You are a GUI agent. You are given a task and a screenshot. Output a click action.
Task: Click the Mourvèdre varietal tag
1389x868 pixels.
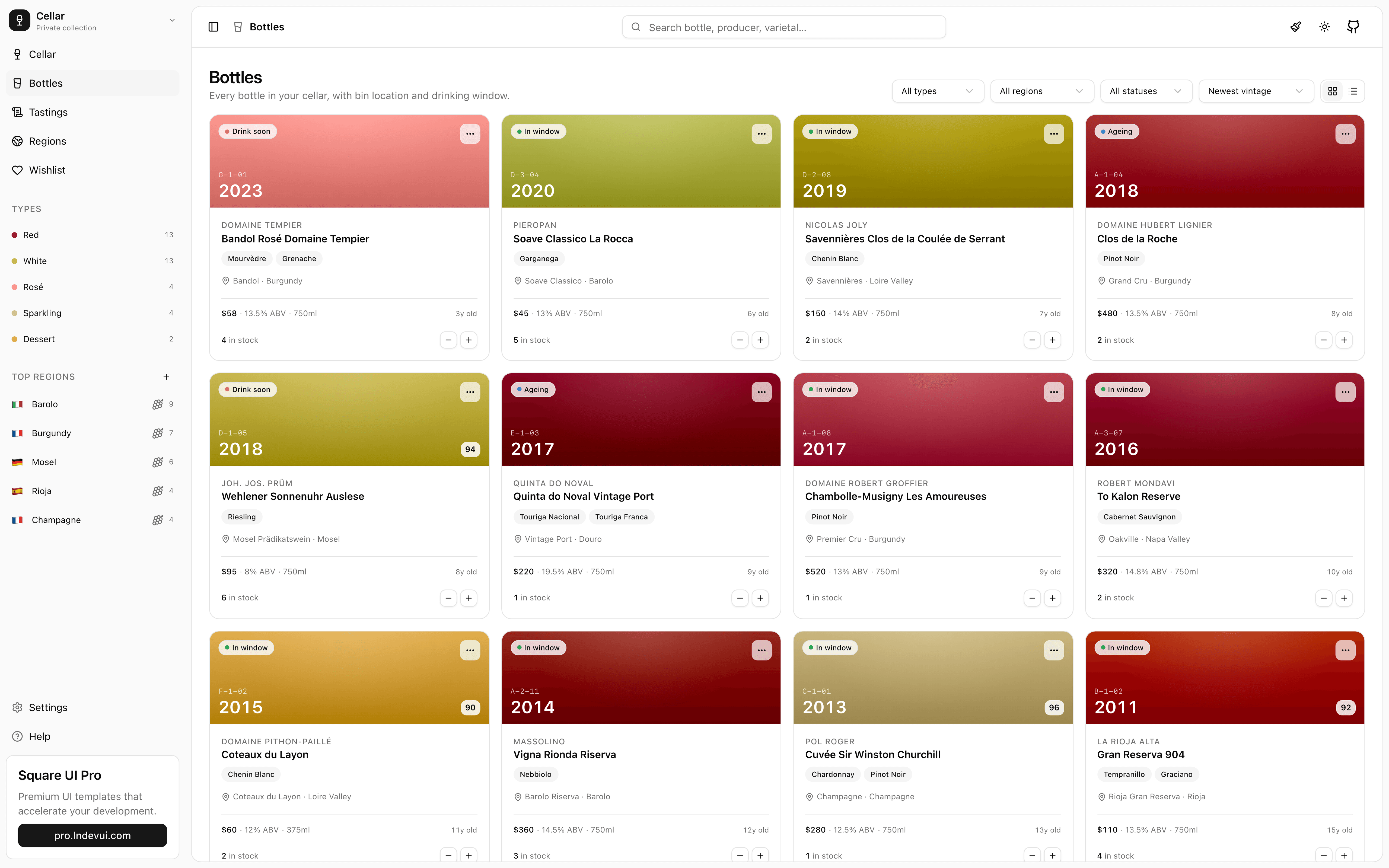[x=247, y=259]
